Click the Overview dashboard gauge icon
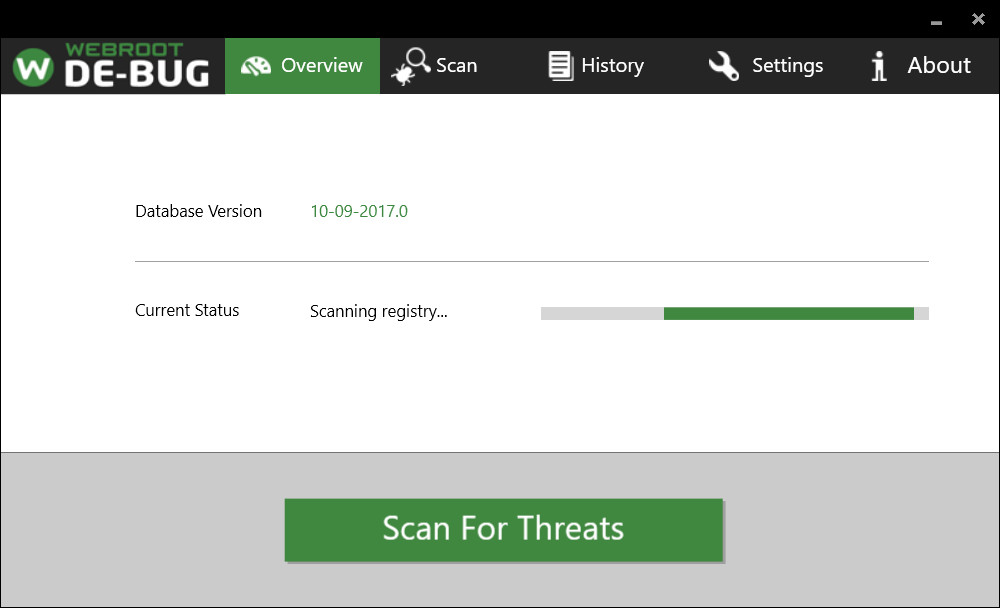1000x608 pixels. coord(256,66)
